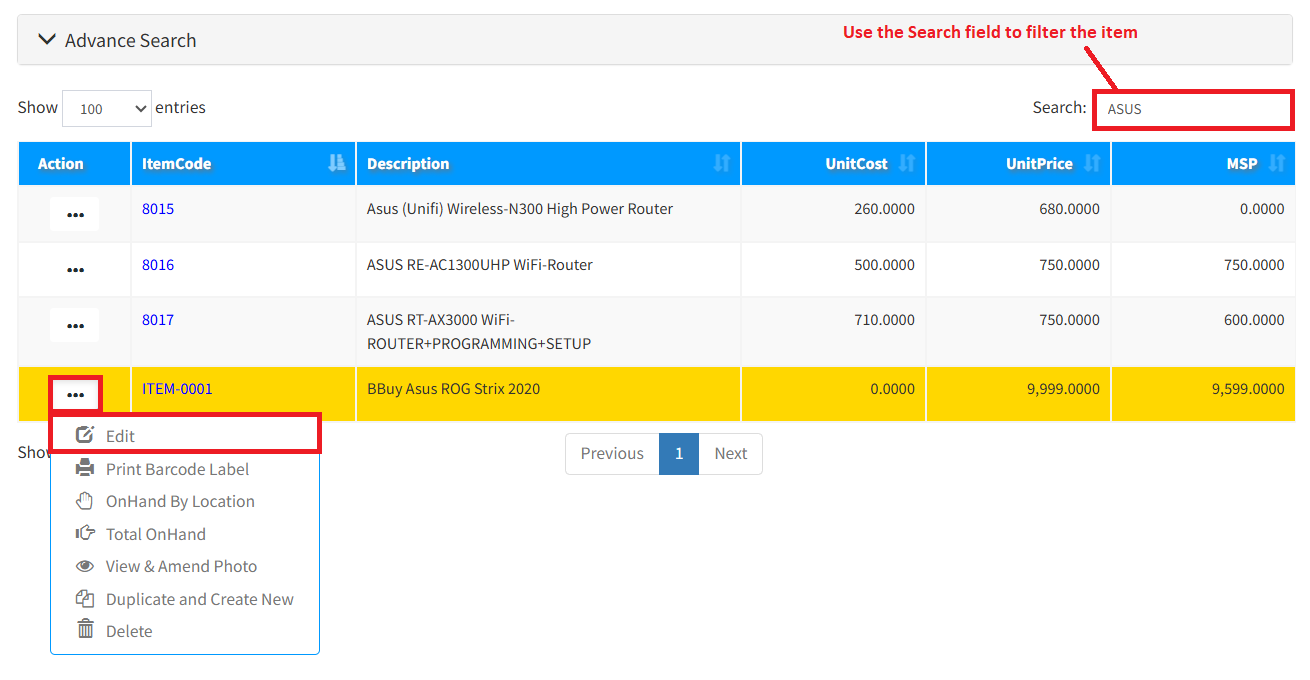Click the Previous page button

coord(612,454)
